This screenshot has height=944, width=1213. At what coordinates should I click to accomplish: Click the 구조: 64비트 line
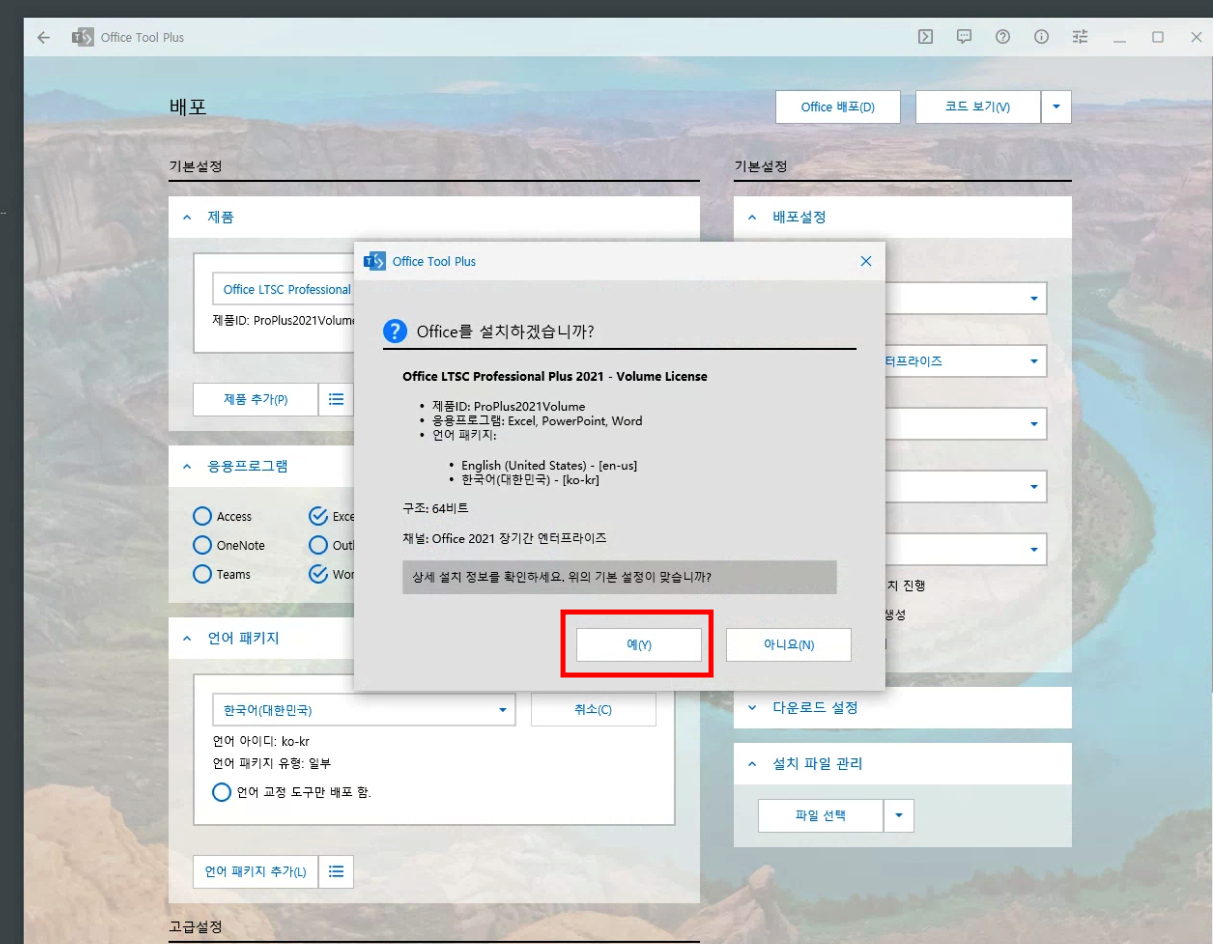tap(436, 509)
